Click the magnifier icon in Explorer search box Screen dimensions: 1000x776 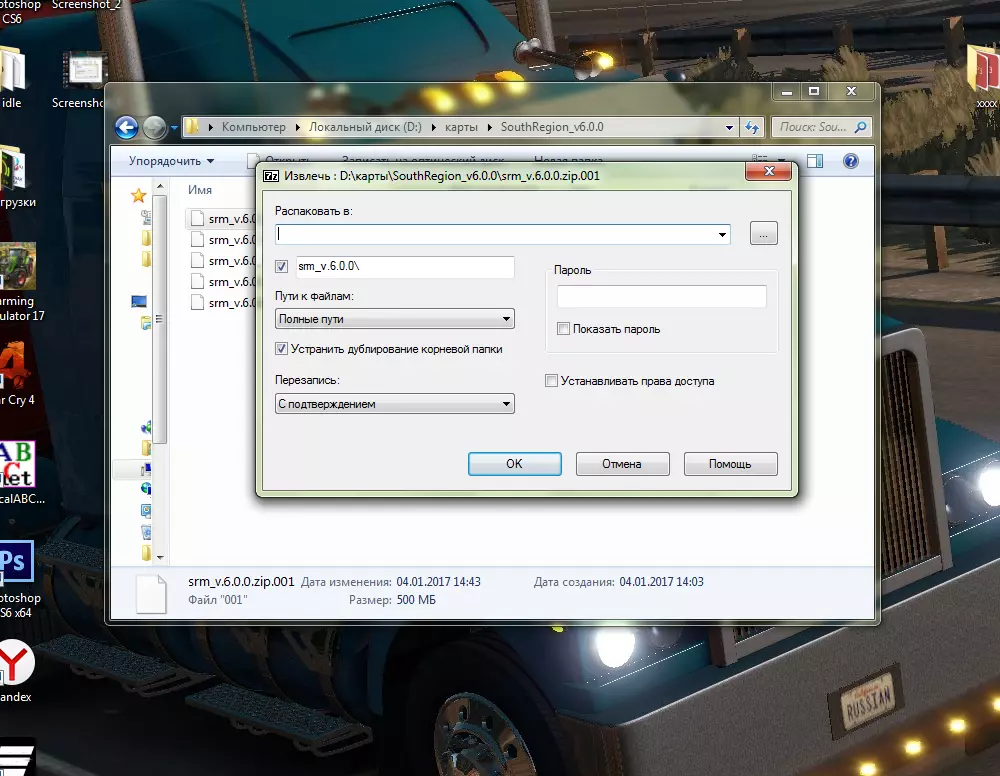click(x=860, y=127)
